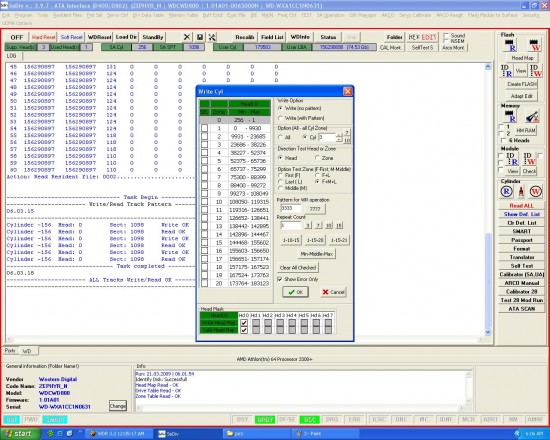Click the log vertical scrollbar down arrow
Viewport: 550px width, 440px height.
tap(488, 332)
